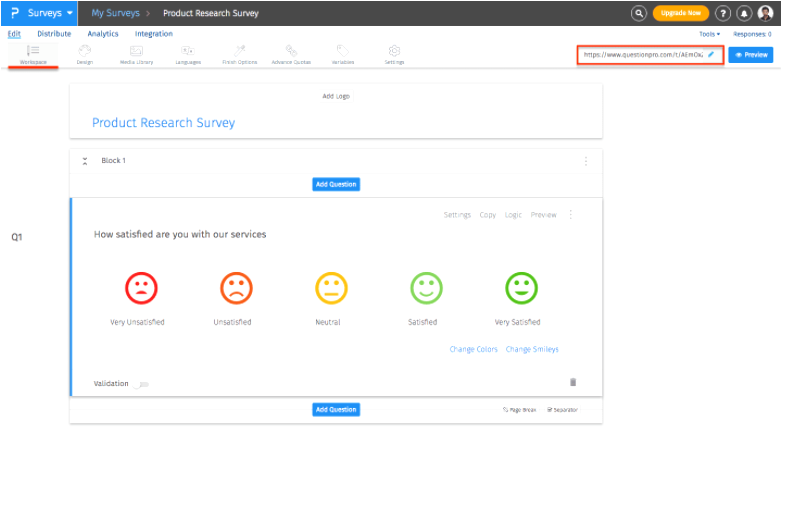
Task: Click the Change Colors link
Action: click(x=473, y=349)
